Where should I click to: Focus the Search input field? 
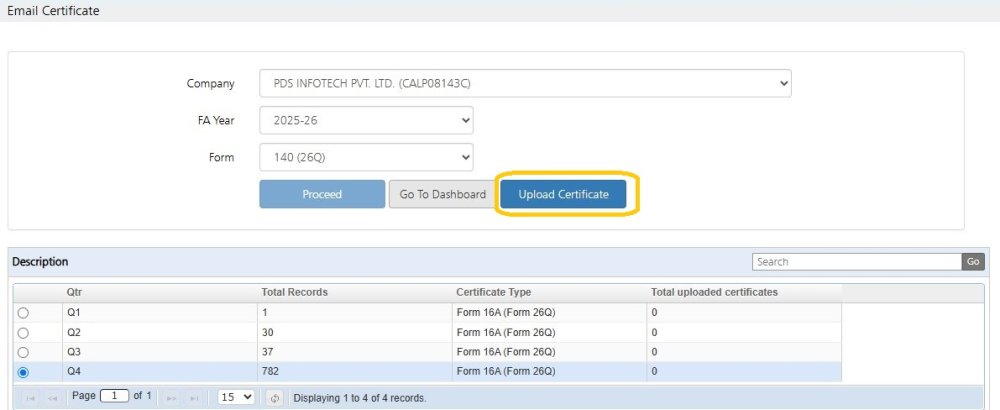[857, 262]
